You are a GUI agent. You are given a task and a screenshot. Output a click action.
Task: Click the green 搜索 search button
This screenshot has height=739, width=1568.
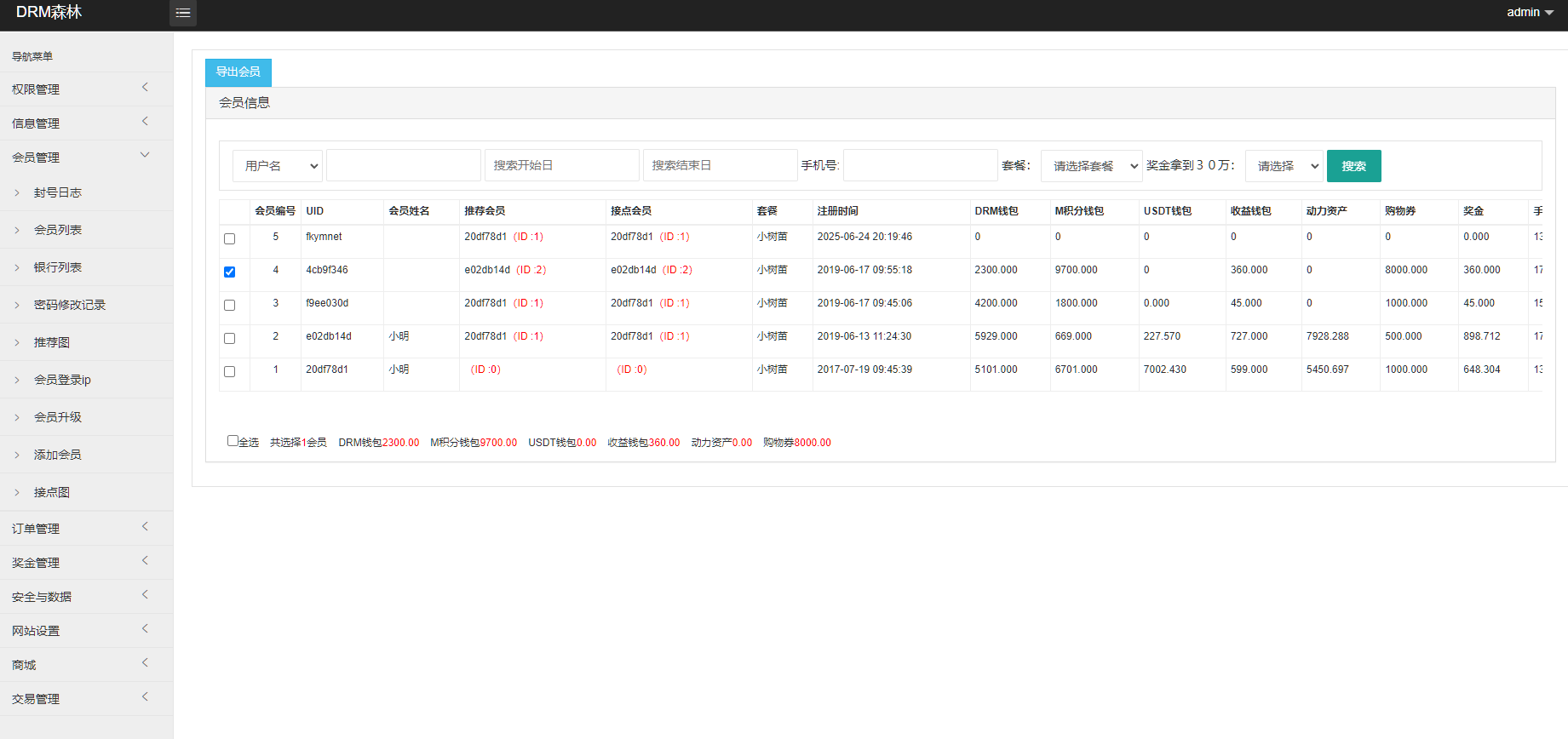click(x=1353, y=166)
